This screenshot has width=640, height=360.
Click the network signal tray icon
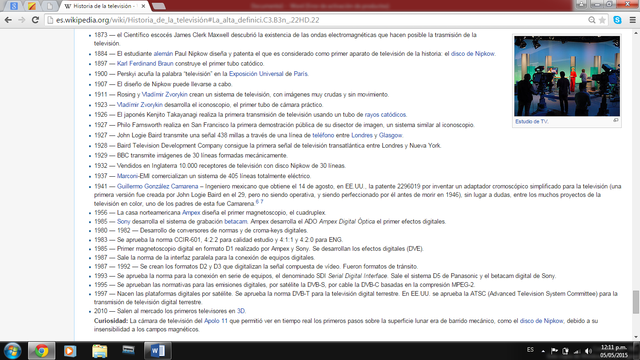(577, 351)
